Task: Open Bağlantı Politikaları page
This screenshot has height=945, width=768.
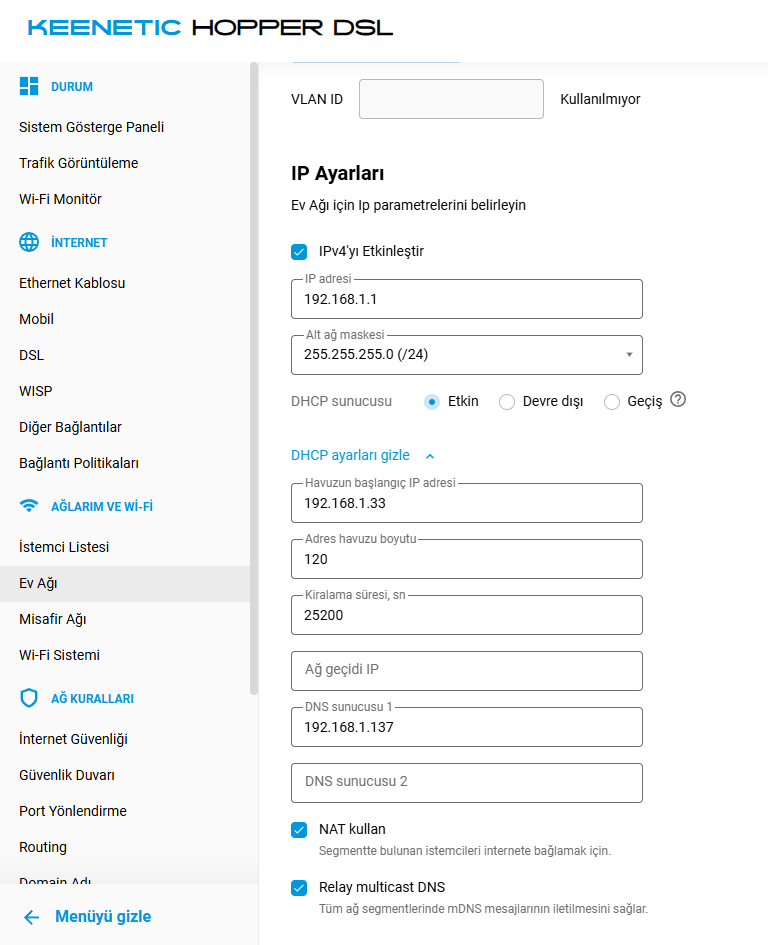Action: coord(79,463)
